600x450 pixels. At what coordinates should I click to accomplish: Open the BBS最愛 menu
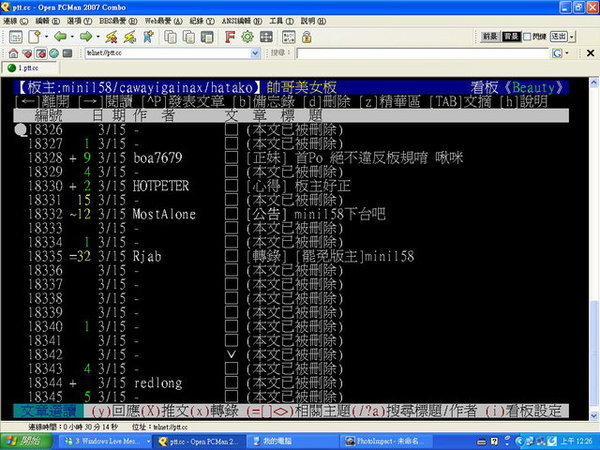(118, 21)
